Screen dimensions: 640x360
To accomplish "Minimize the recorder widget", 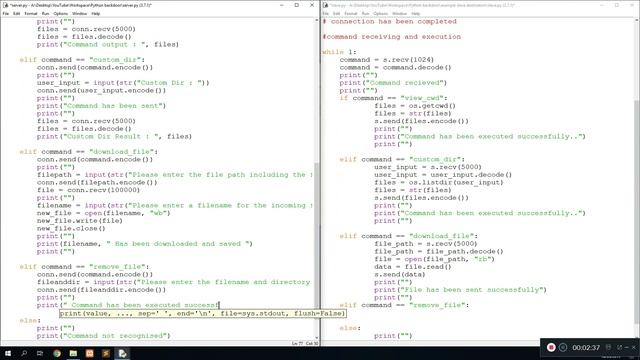I will [x=627, y=347].
